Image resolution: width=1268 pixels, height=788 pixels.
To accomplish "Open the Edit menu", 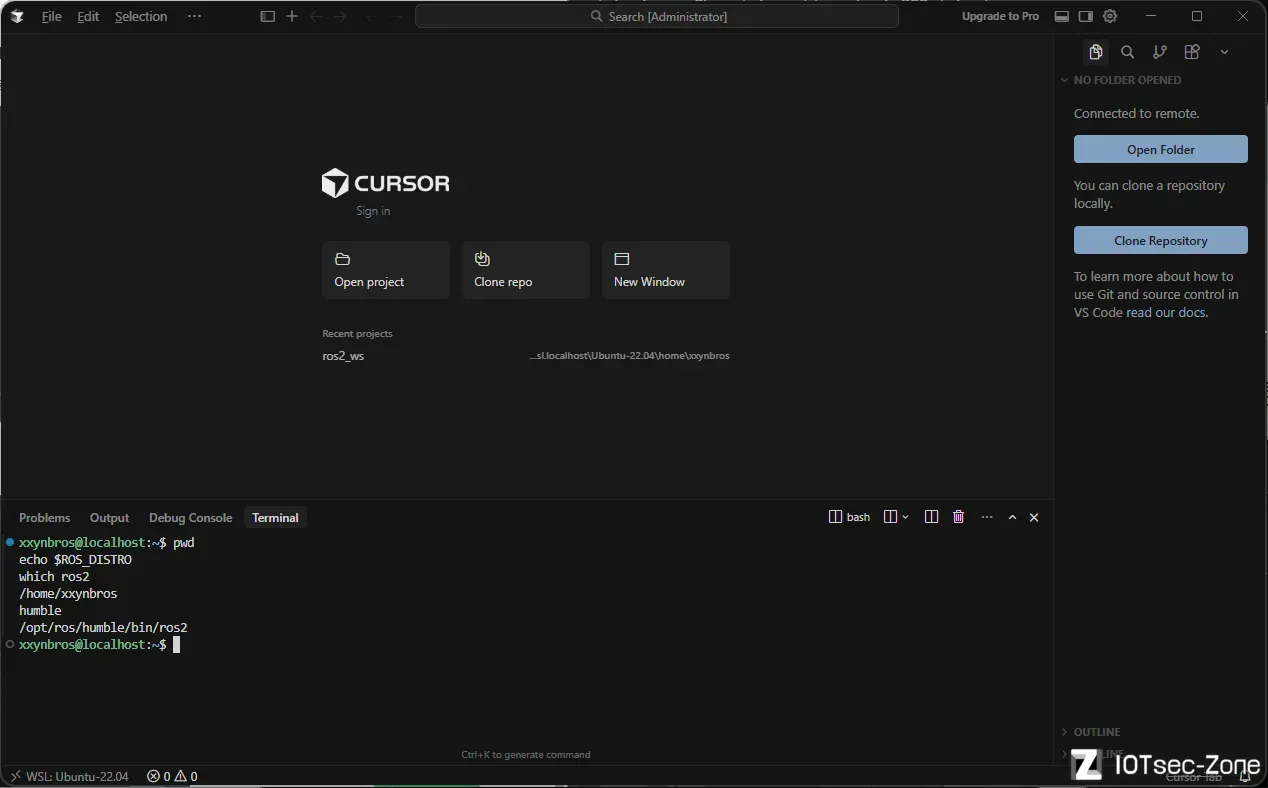I will tap(88, 16).
